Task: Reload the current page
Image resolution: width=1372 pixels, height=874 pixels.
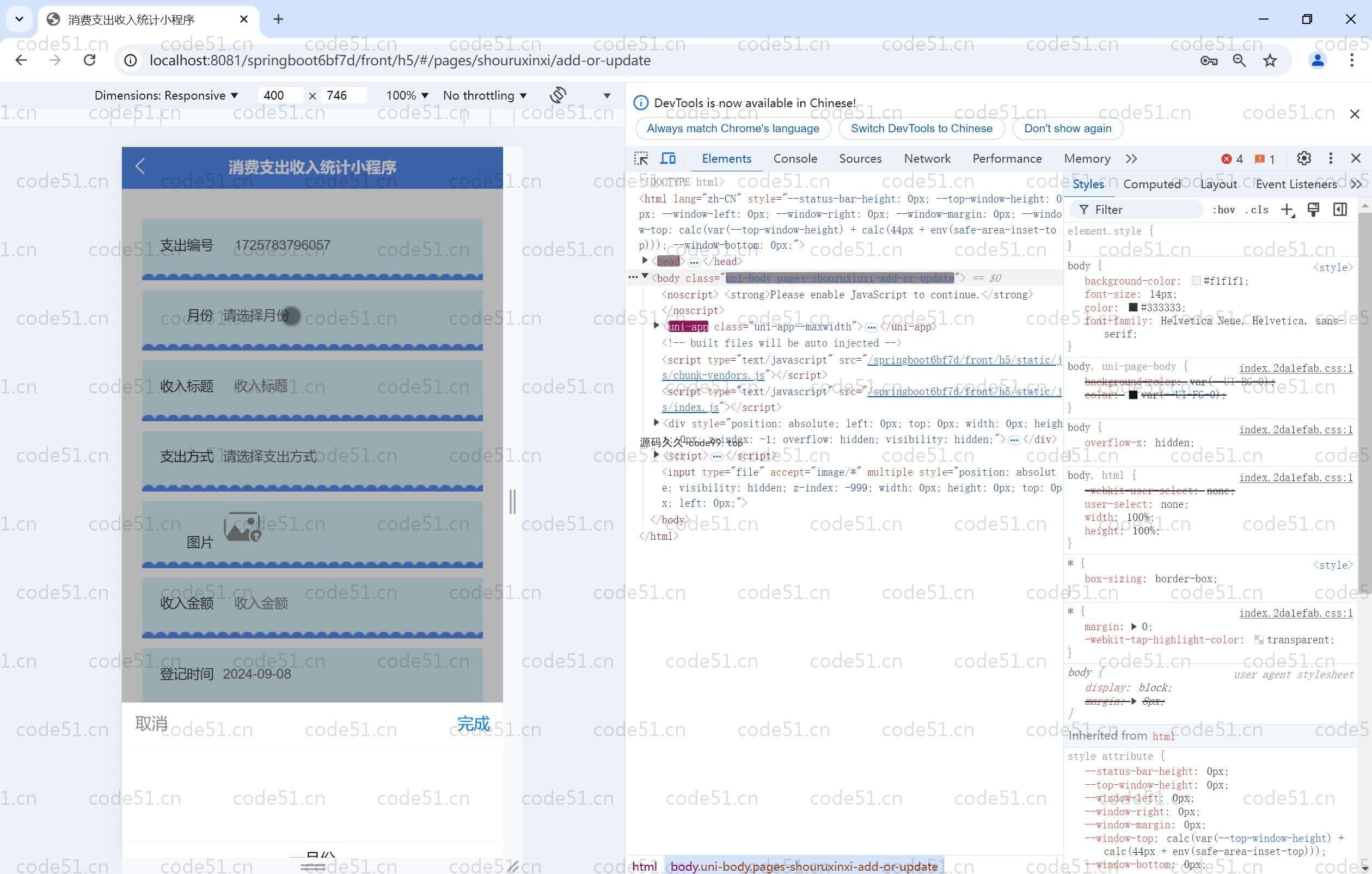Action: click(x=89, y=60)
